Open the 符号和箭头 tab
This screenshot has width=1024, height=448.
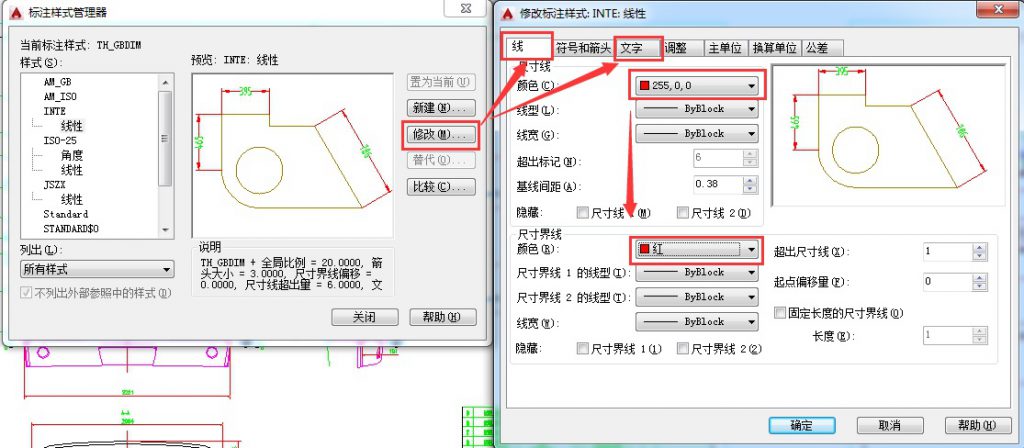coord(582,47)
